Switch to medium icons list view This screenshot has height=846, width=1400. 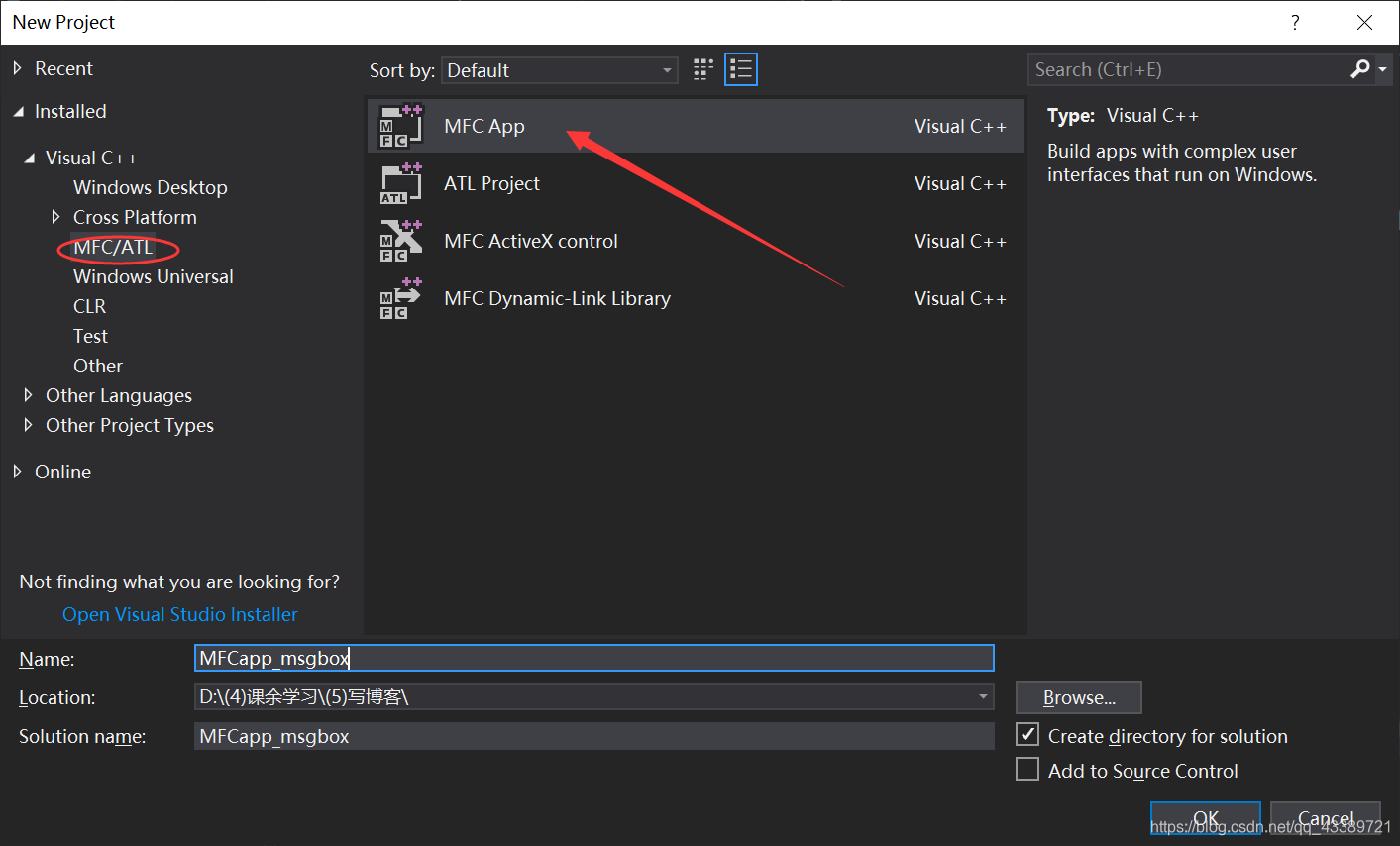(x=741, y=69)
